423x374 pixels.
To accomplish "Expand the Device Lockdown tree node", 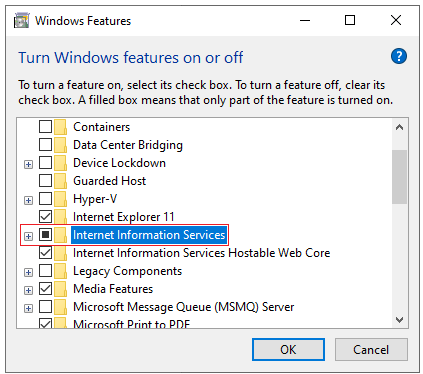I will click(x=29, y=164).
